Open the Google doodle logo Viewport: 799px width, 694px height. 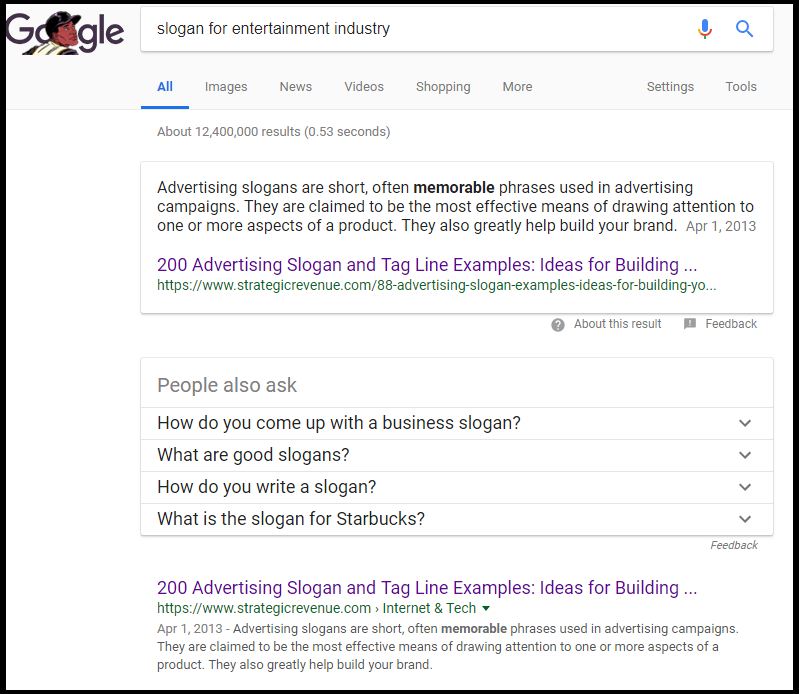[x=65, y=33]
